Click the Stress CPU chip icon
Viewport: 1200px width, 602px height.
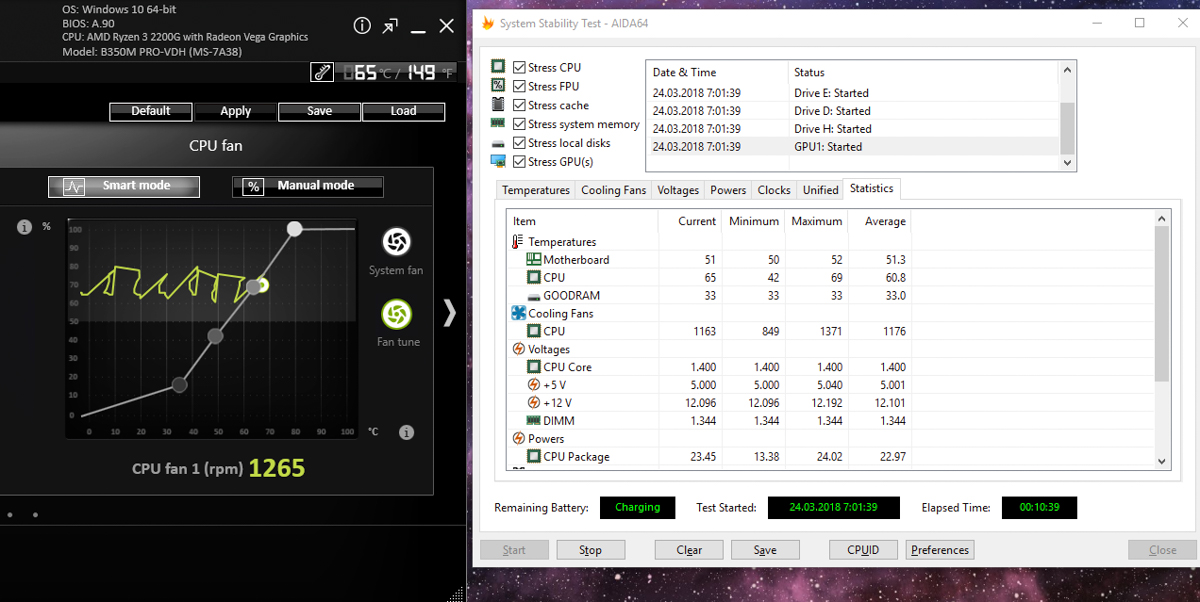pos(498,67)
